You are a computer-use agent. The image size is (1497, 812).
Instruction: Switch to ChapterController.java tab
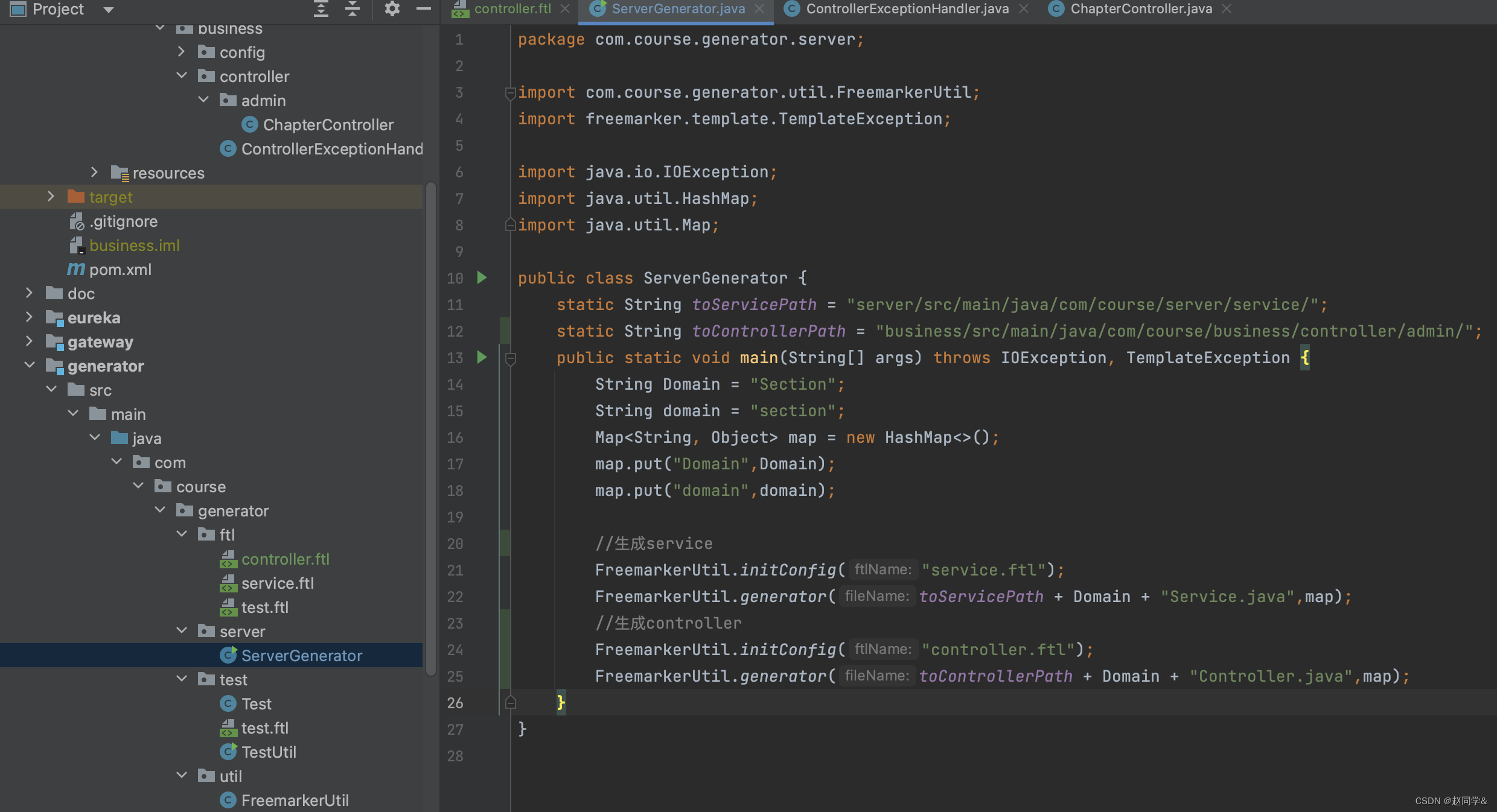click(1140, 9)
